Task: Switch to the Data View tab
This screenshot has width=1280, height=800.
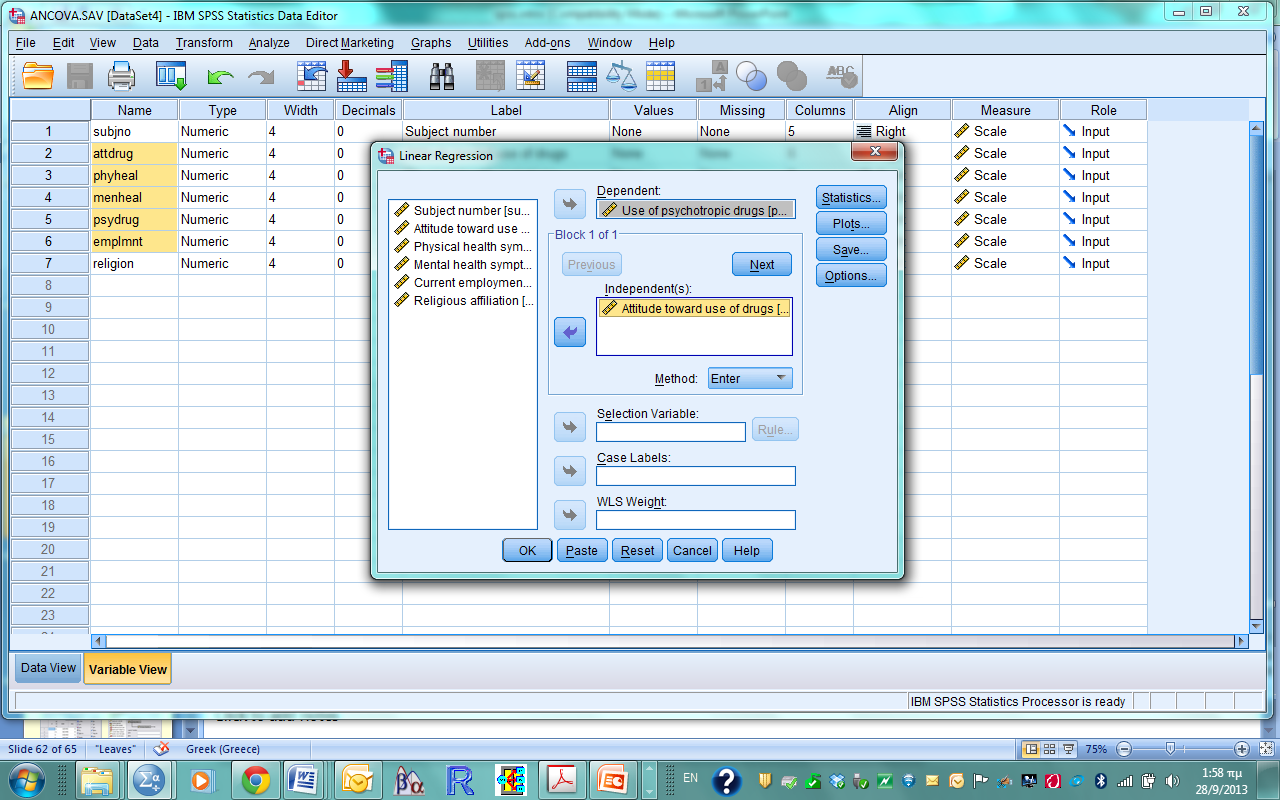Action: [x=48, y=668]
